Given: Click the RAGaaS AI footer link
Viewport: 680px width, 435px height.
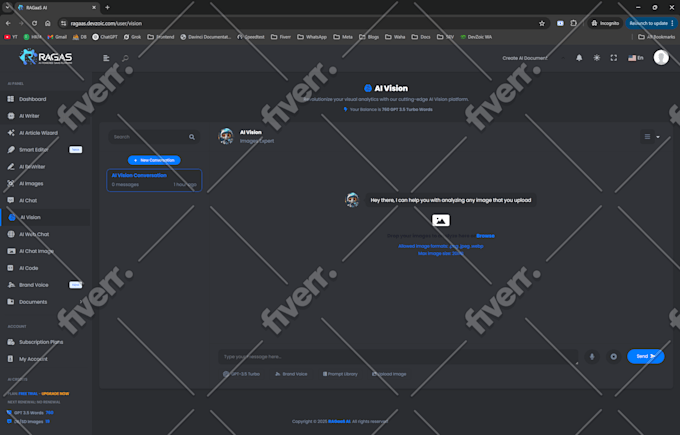Looking at the screenshot, I should pos(339,421).
